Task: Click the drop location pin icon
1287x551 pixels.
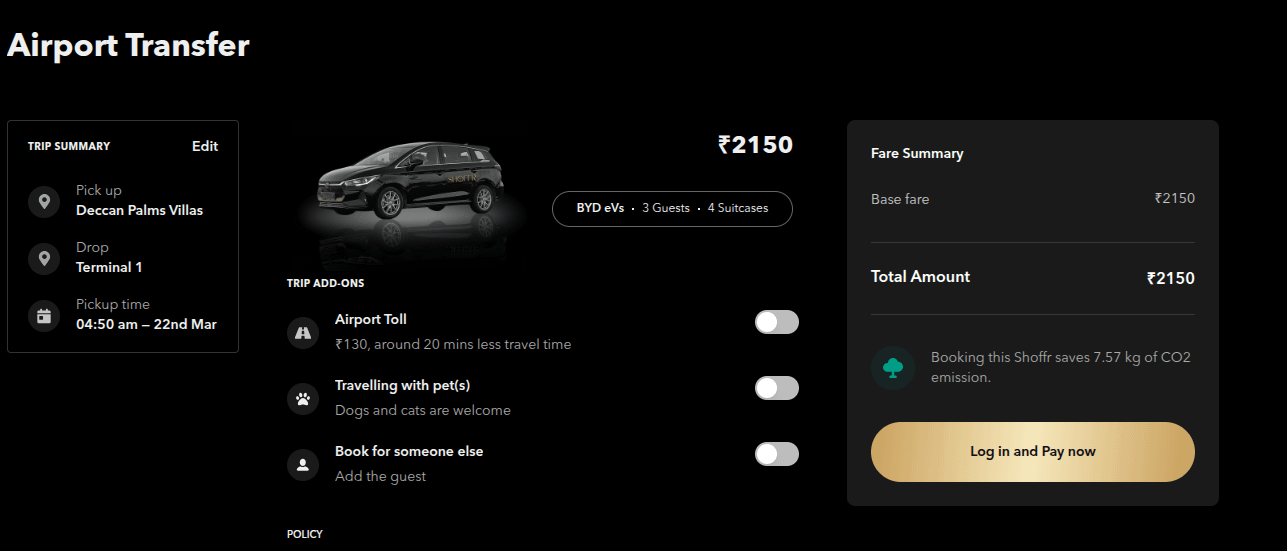Action: pos(44,259)
